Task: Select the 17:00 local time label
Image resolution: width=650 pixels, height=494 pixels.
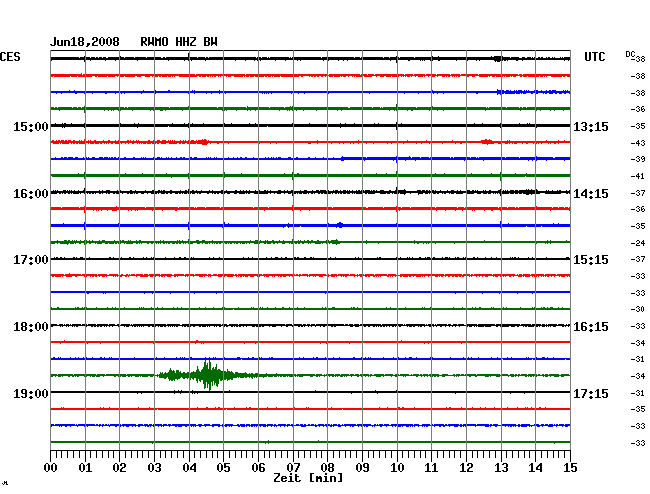Action: point(31,260)
